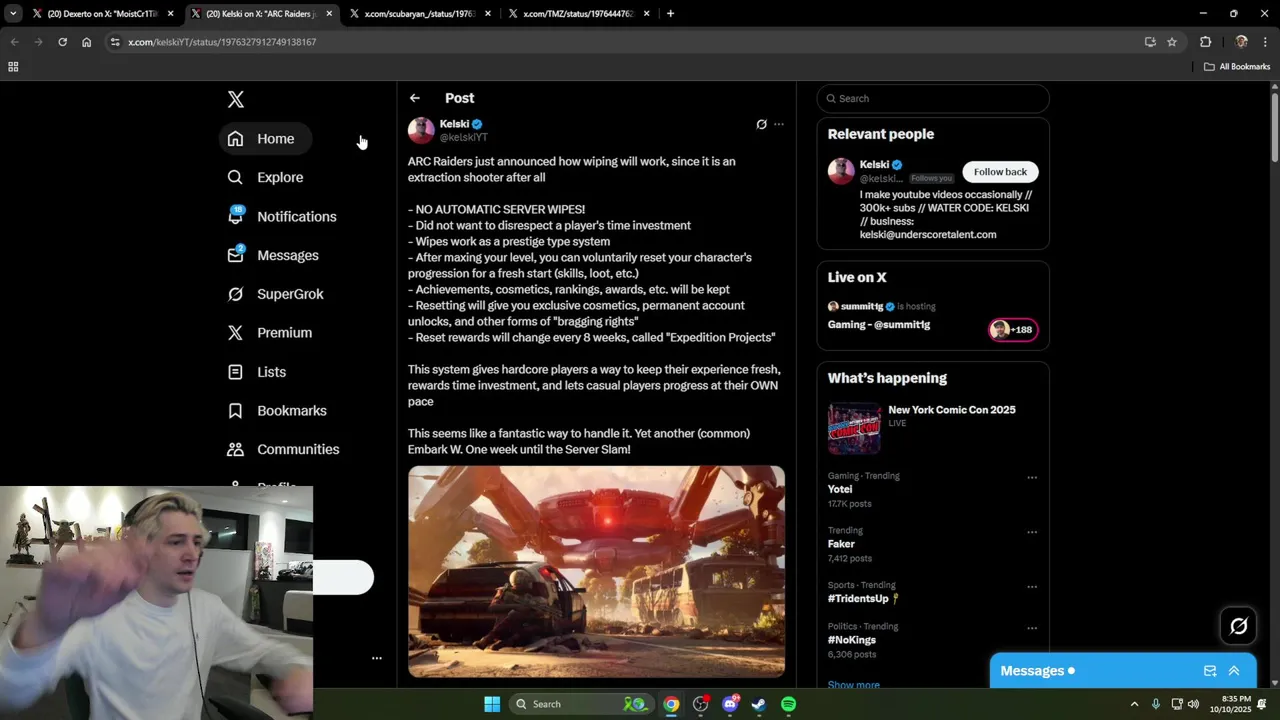This screenshot has width=1280, height=720.
Task: Open Kelski's avatar in Relevant people
Action: coord(841,171)
